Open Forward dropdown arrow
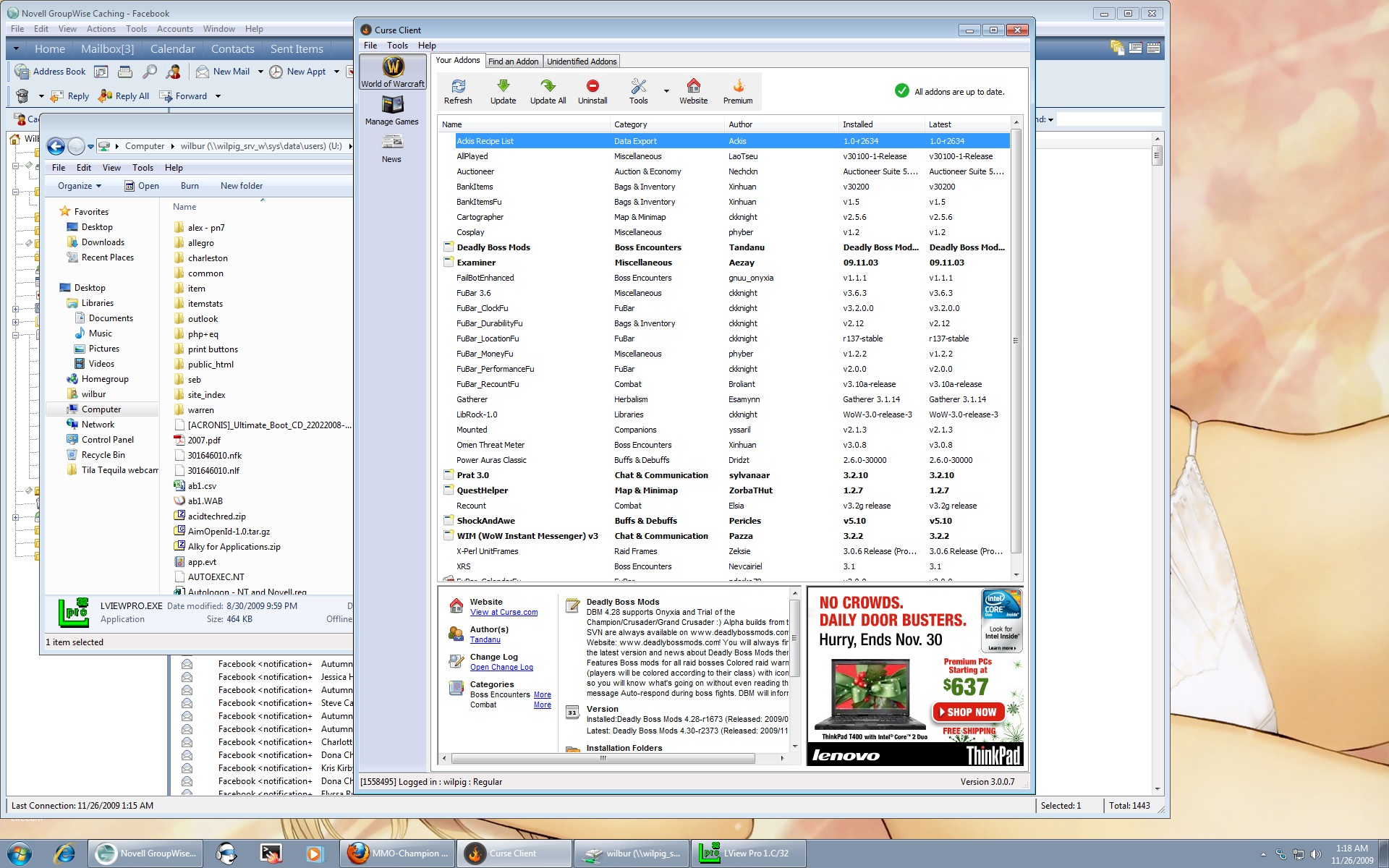 218,96
